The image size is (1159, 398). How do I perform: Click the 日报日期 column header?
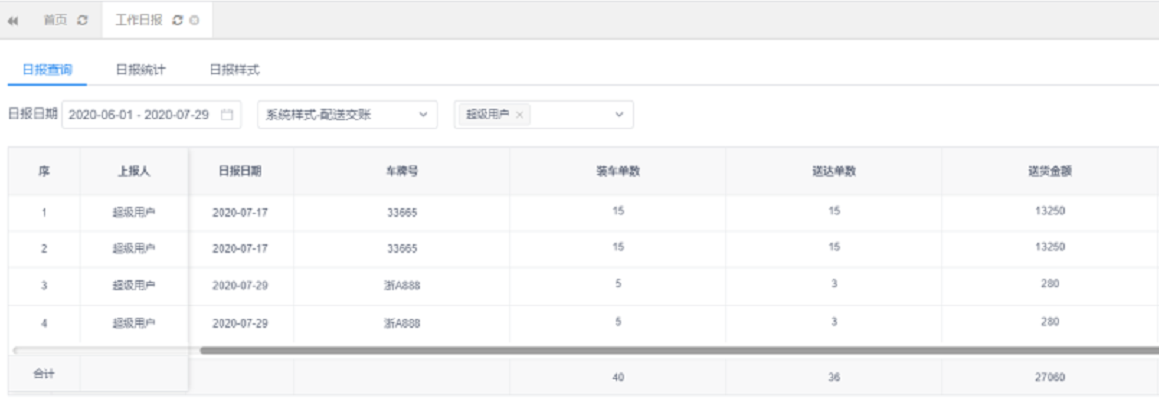pyautogui.click(x=239, y=170)
